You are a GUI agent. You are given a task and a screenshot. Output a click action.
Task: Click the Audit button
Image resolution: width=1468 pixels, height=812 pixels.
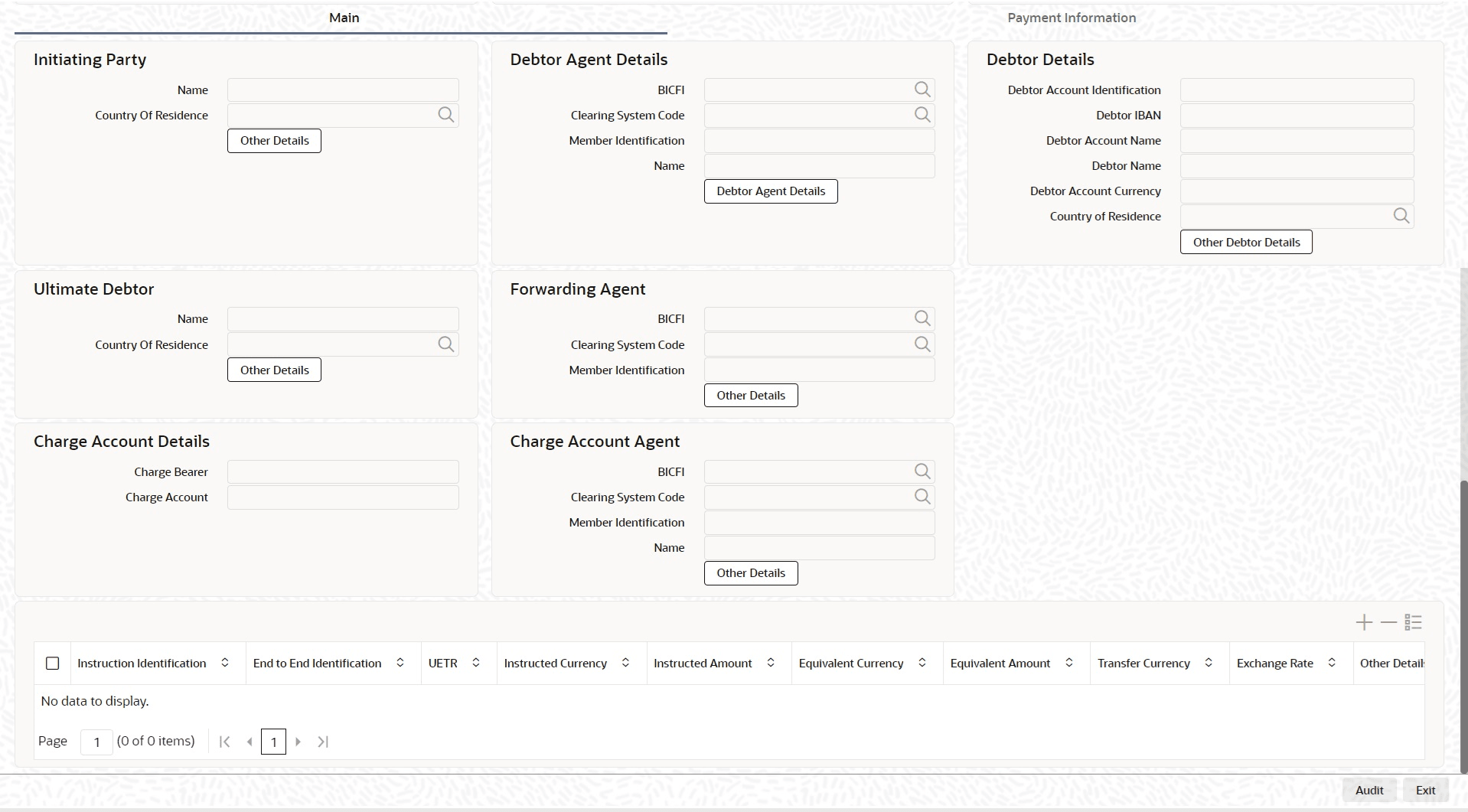(x=1369, y=791)
